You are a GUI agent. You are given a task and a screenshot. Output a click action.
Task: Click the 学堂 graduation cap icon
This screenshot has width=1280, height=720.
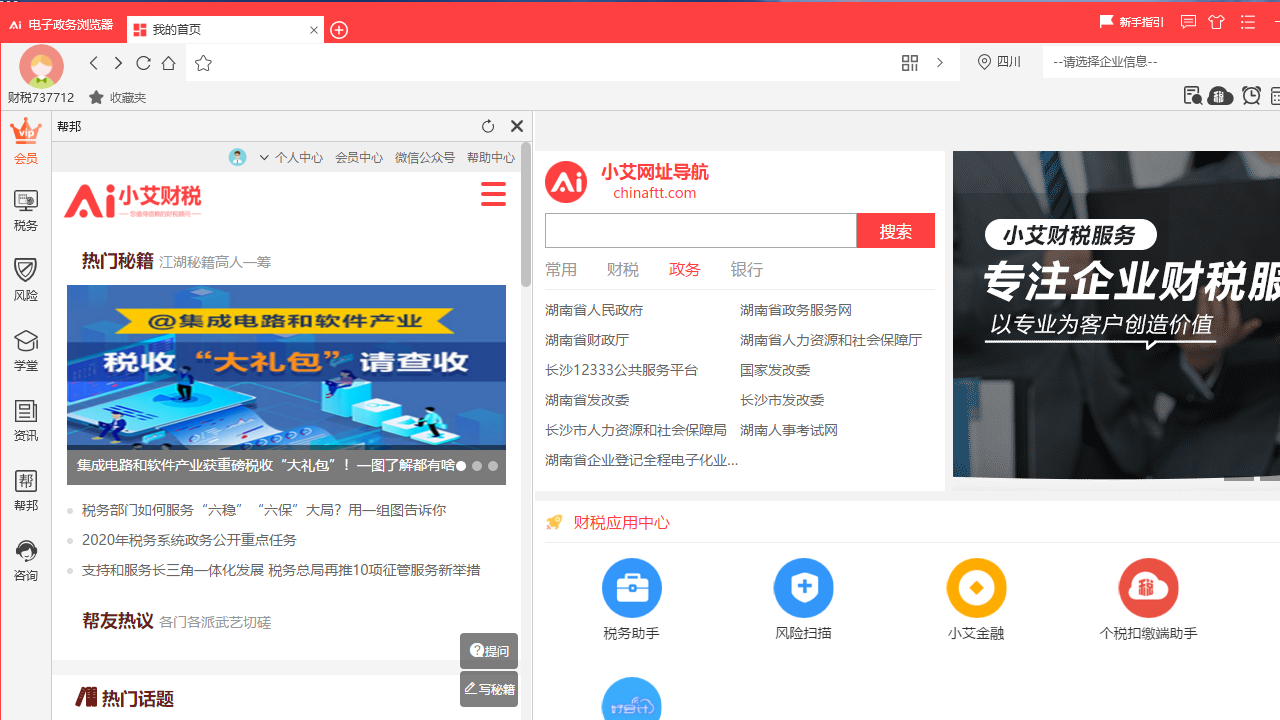25,349
